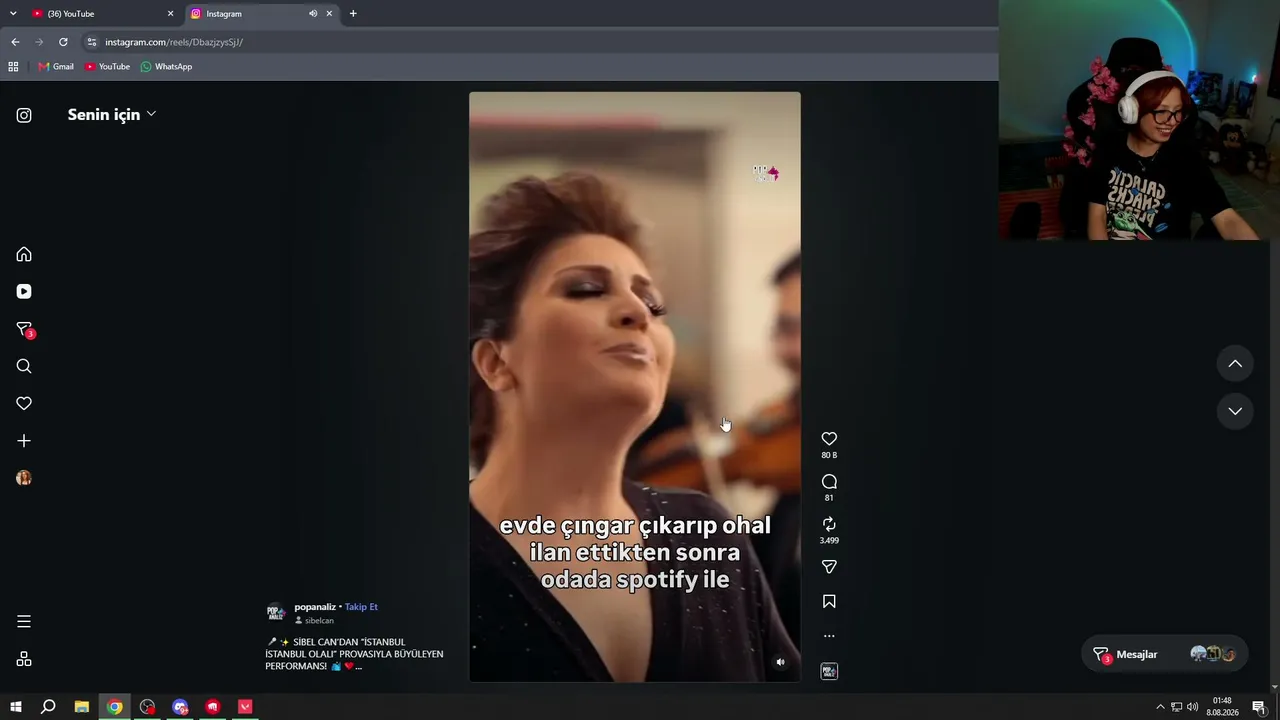
Task: Mute the Instagram tab via speaker icon
Action: [x=313, y=14]
